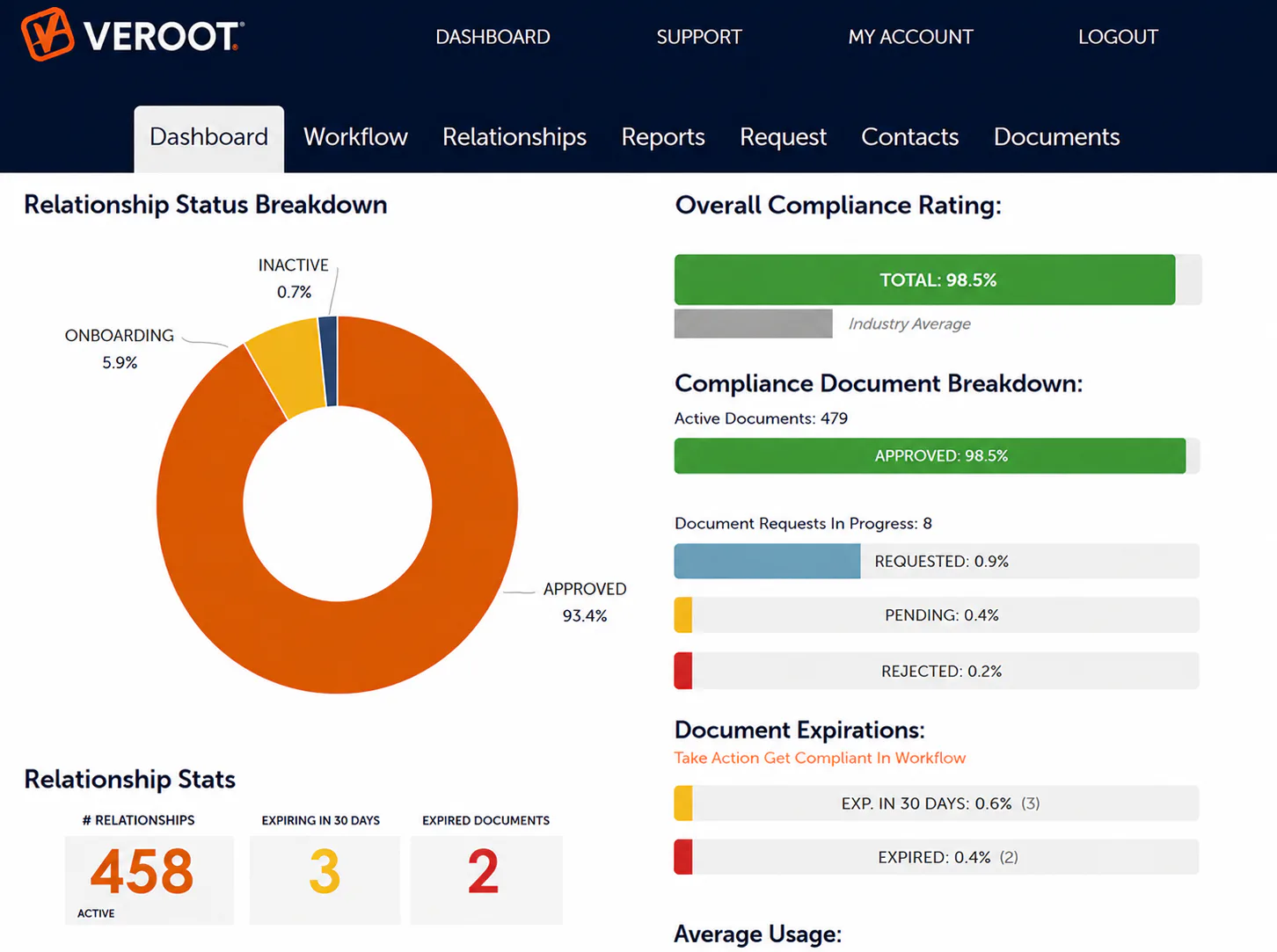The height and width of the screenshot is (952, 1277).
Task: Click the PENDING: 0.4% bar
Action: coord(937,615)
